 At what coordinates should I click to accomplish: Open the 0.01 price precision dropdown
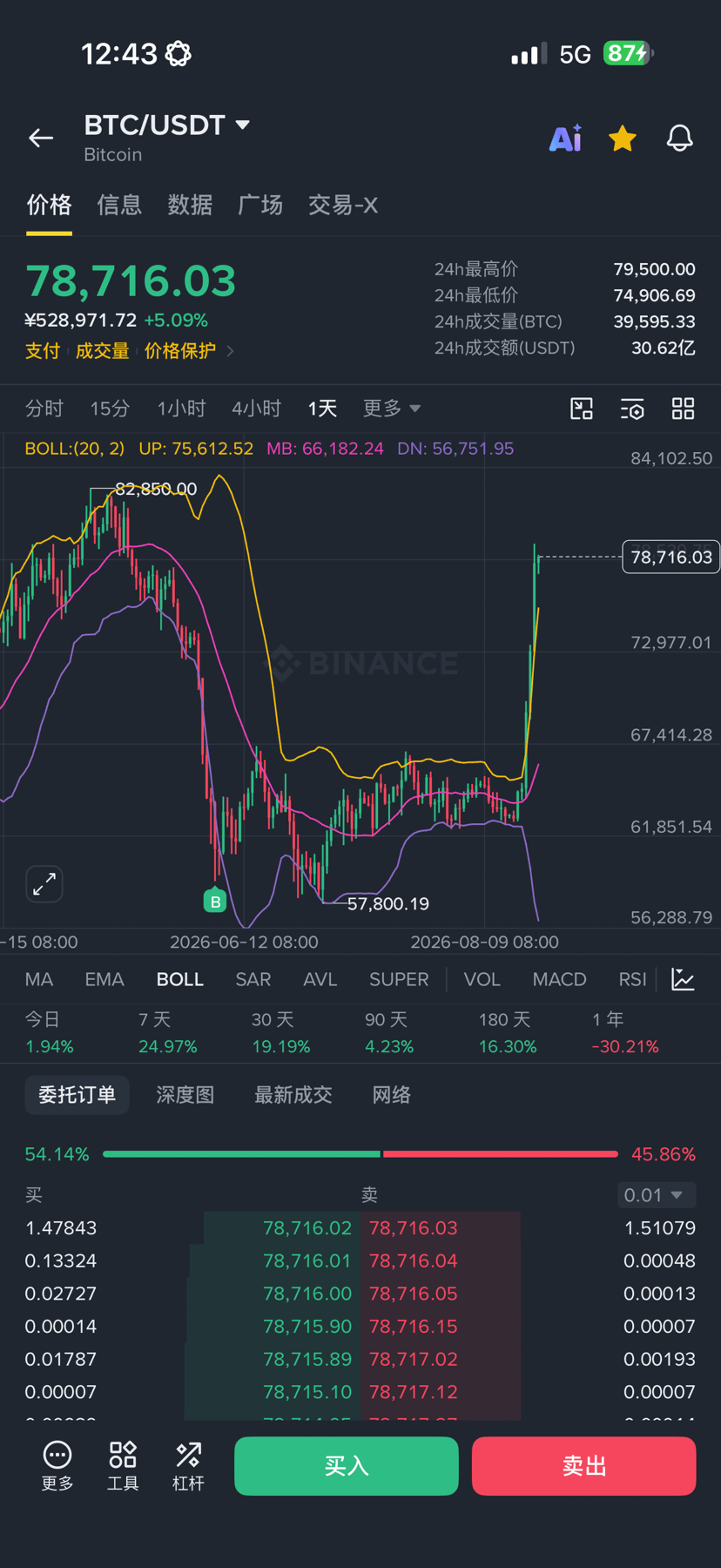657,1195
